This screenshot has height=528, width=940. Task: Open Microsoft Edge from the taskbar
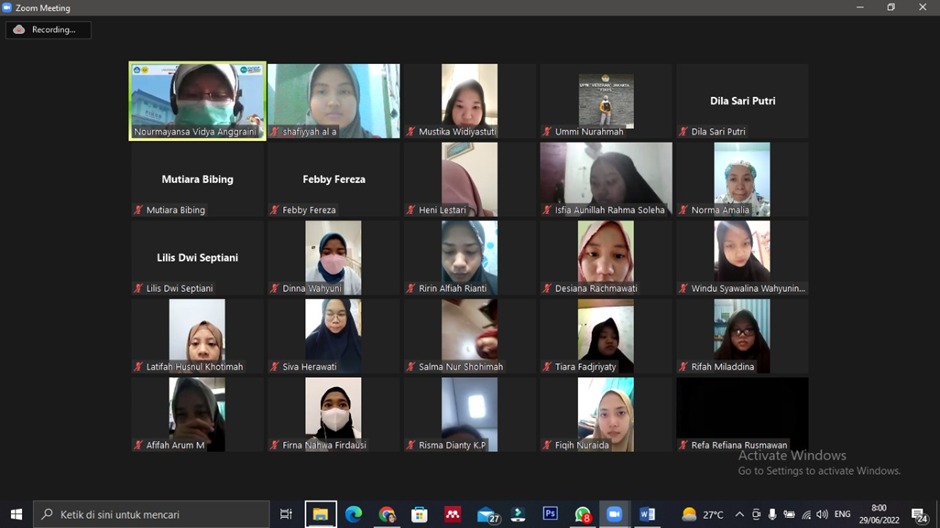353,514
